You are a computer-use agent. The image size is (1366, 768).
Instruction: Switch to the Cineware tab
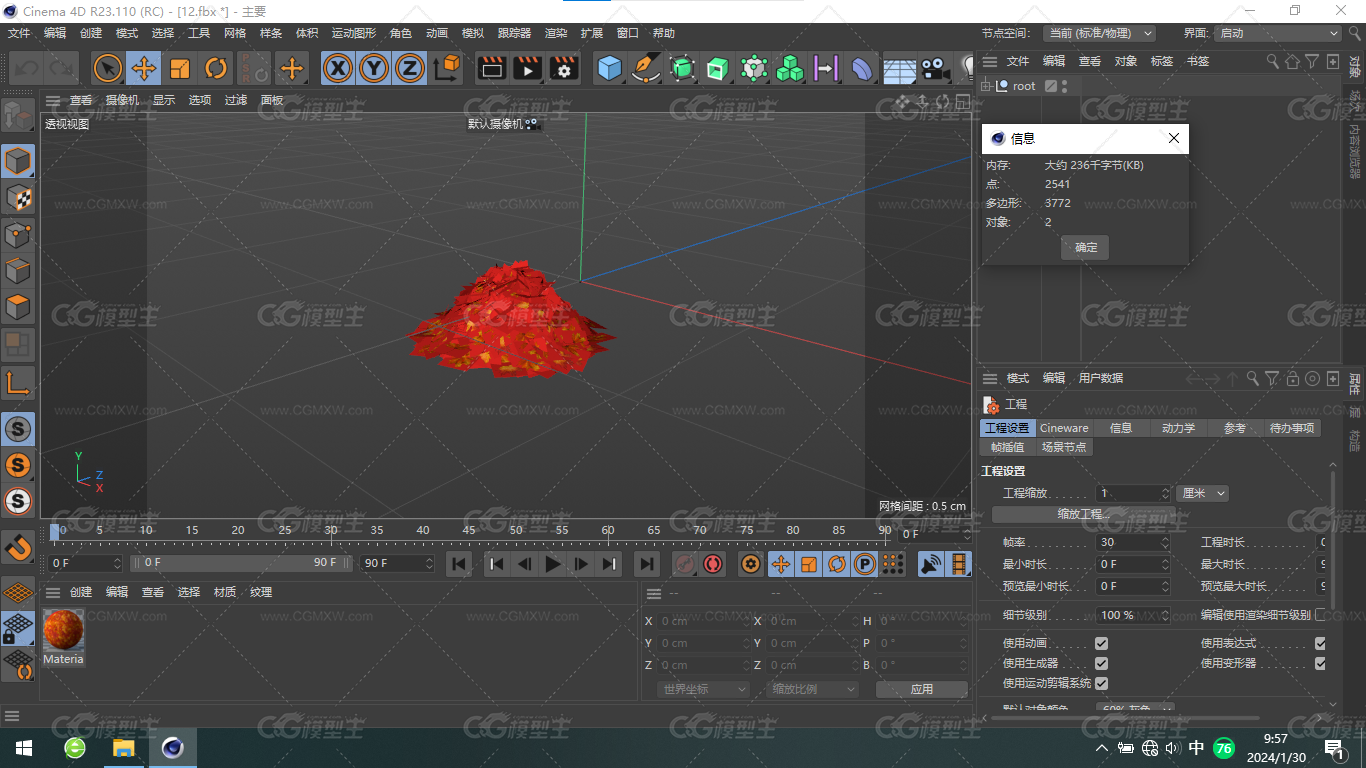[x=1064, y=428]
